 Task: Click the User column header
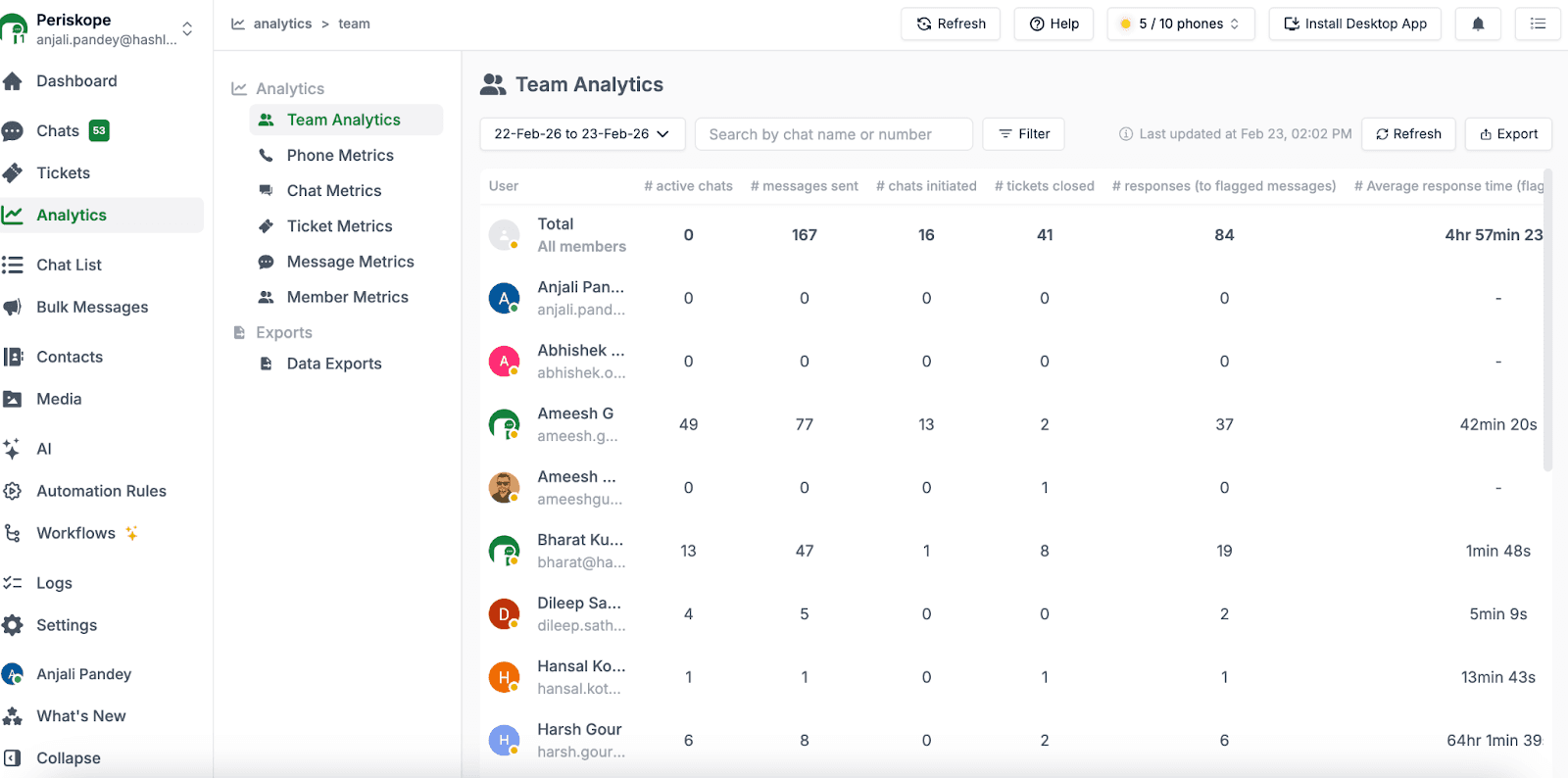click(x=504, y=186)
